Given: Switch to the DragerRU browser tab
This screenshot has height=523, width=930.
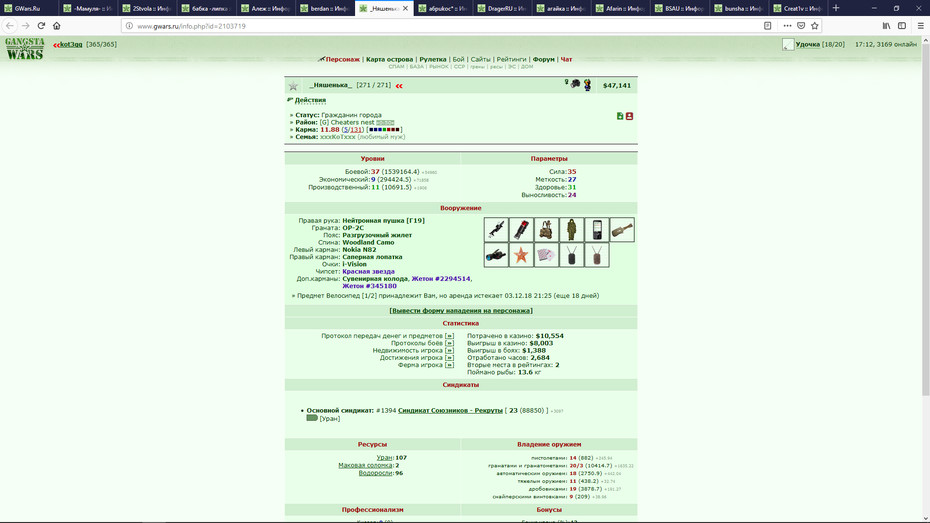Looking at the screenshot, I should (502, 8).
